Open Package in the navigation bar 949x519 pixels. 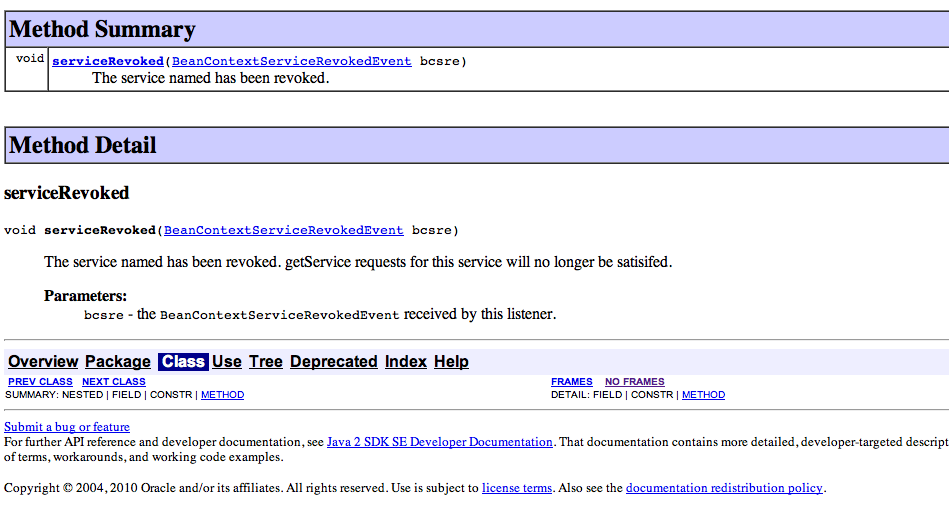(x=117, y=362)
